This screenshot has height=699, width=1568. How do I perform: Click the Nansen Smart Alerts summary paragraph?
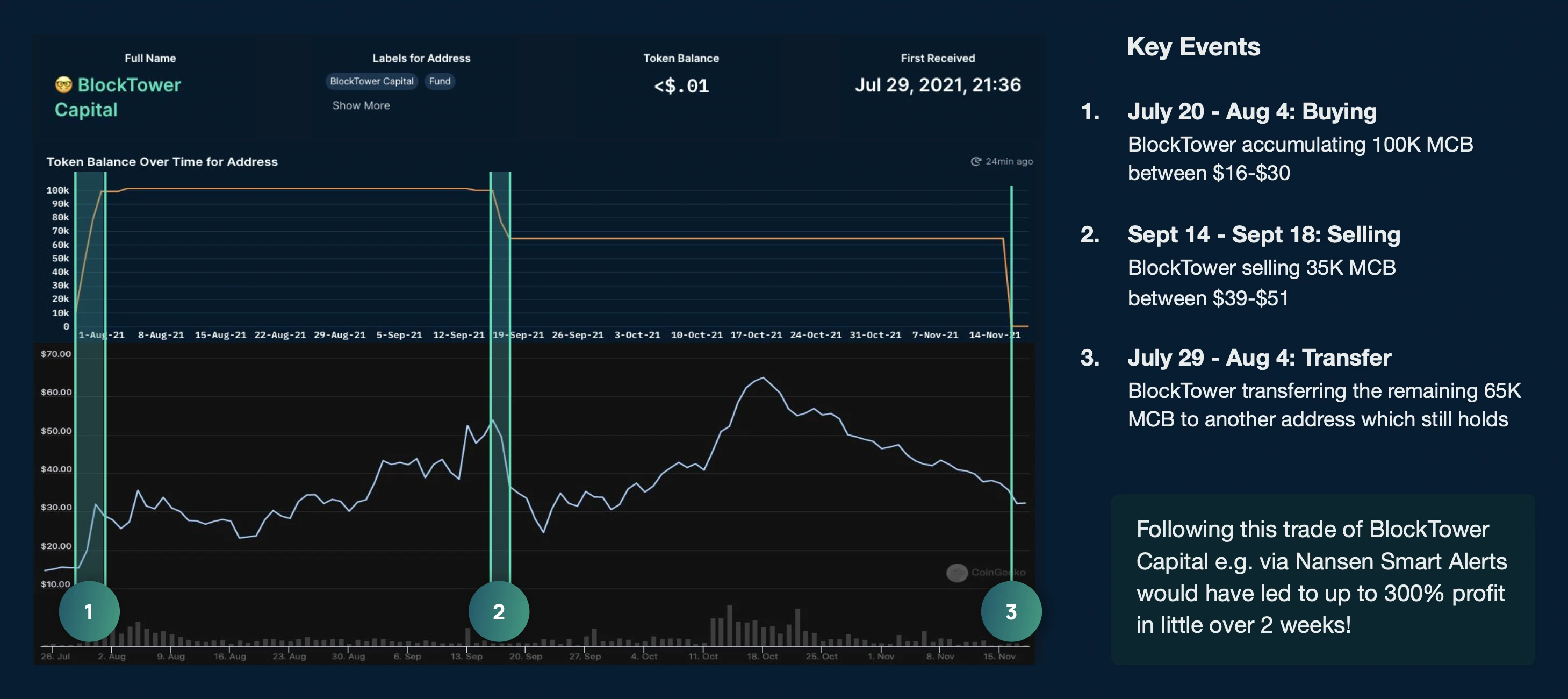pyautogui.click(x=1322, y=577)
